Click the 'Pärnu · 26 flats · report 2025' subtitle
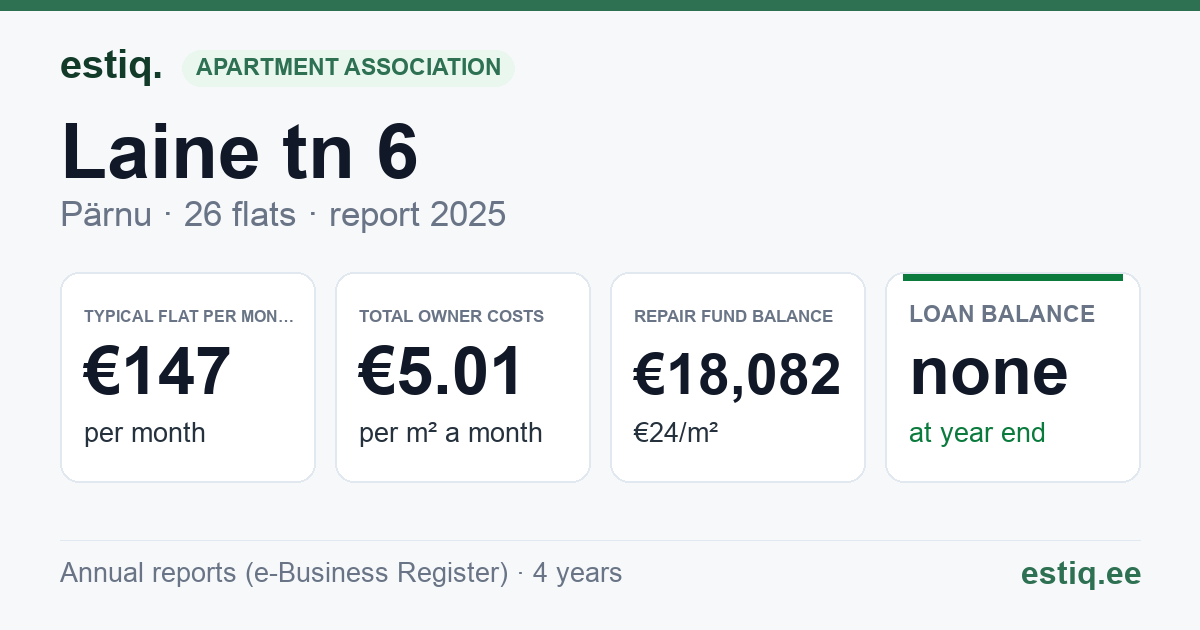The width and height of the screenshot is (1200, 630). [283, 214]
